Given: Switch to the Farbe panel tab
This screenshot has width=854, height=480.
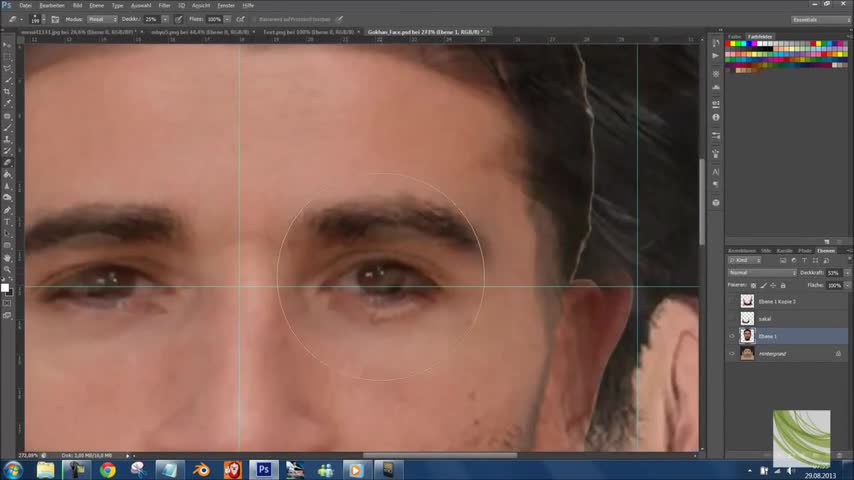Looking at the screenshot, I should tap(735, 37).
